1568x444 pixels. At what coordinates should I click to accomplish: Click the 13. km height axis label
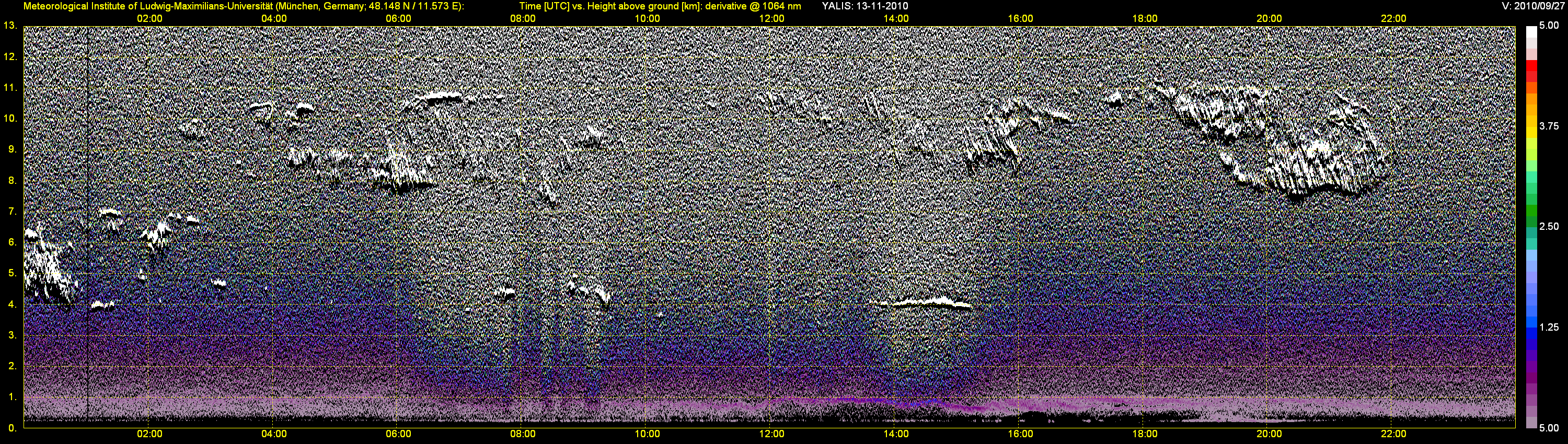[10, 26]
